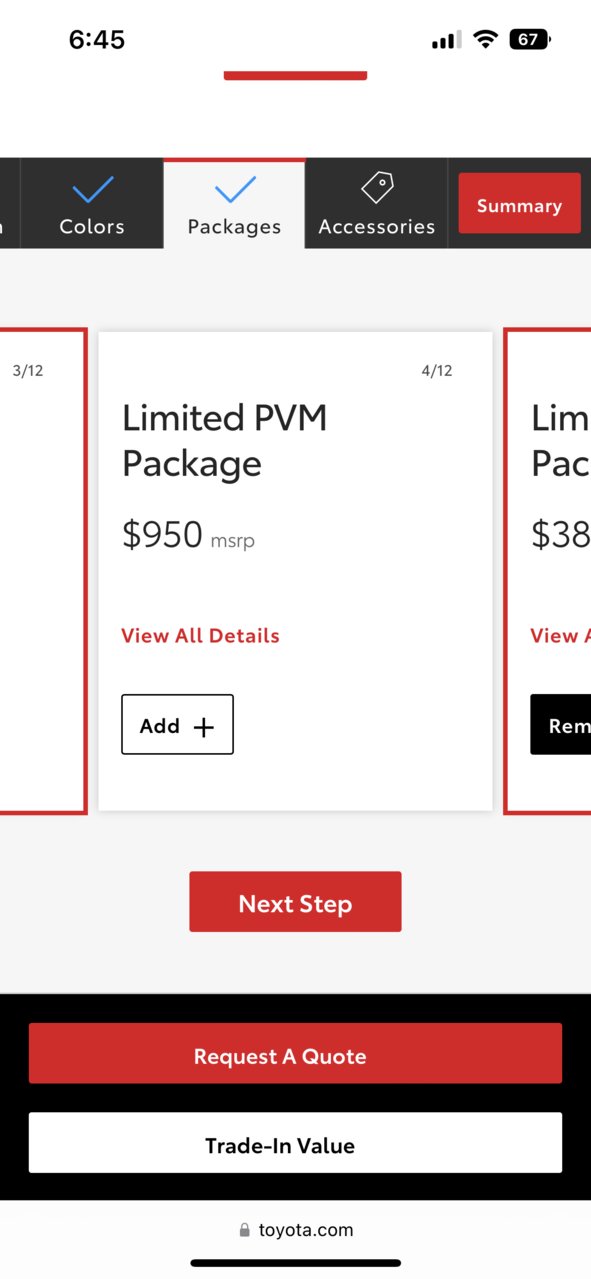The image size is (591, 1279).
Task: Tap the toyota.com address bar
Action: pyautogui.click(x=295, y=1230)
